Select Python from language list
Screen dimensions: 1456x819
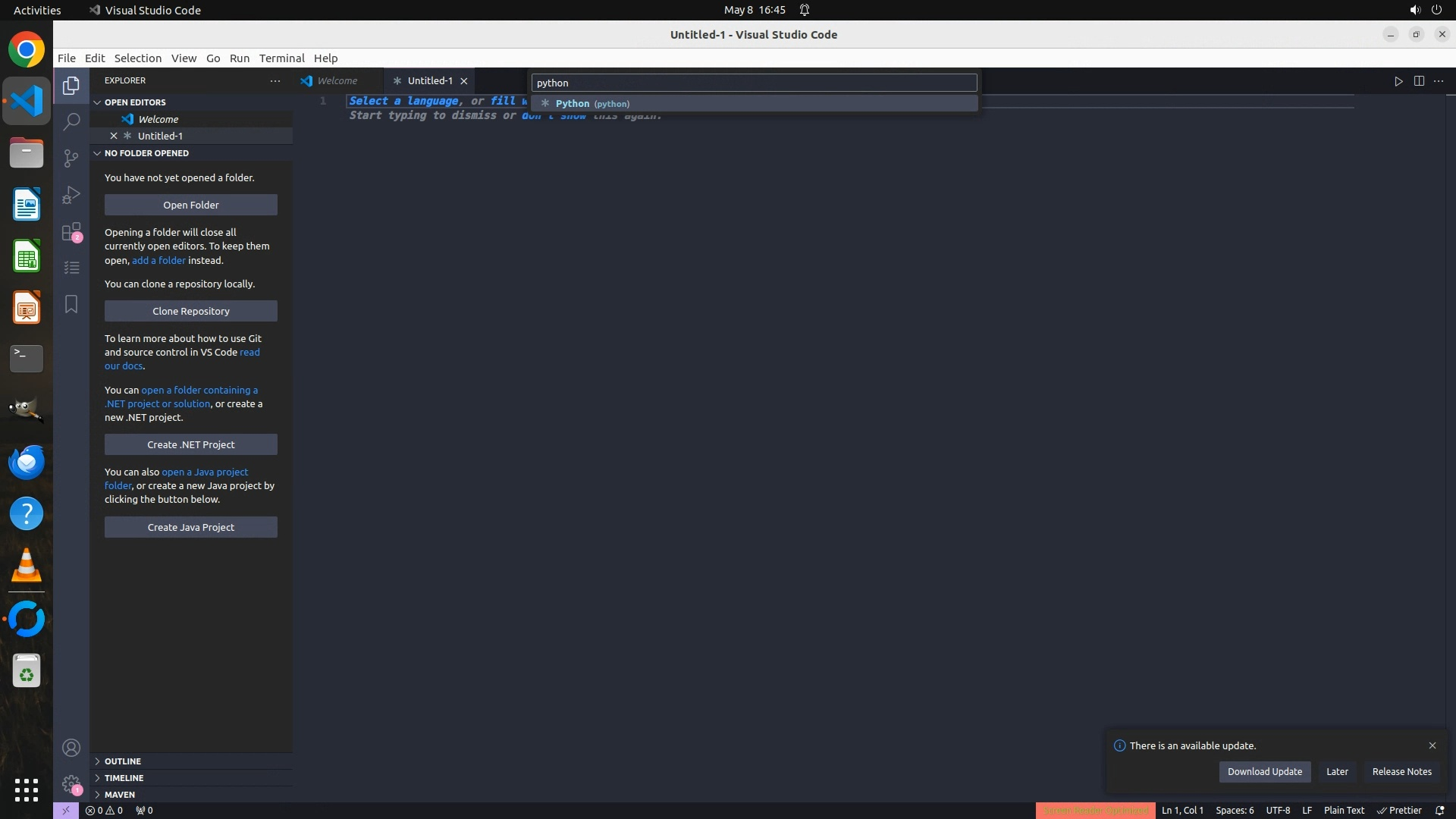[x=591, y=104]
